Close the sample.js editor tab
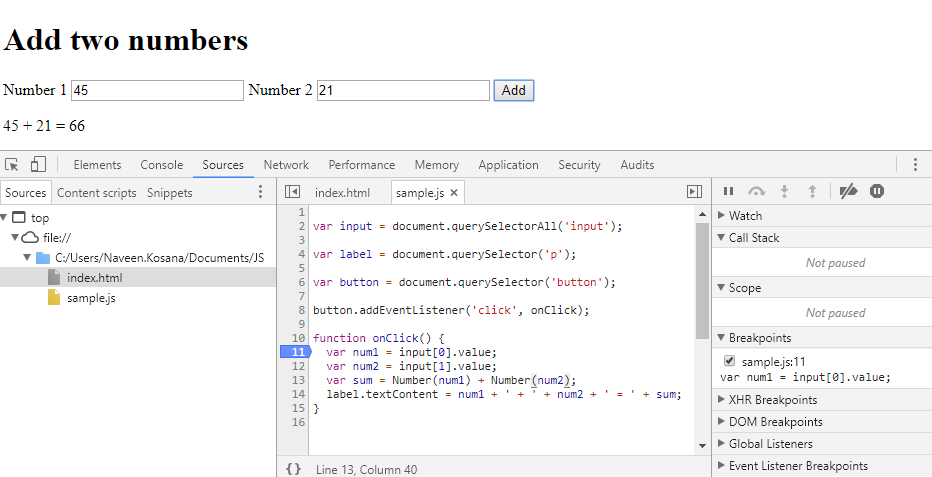932x477 pixels. pos(454,193)
